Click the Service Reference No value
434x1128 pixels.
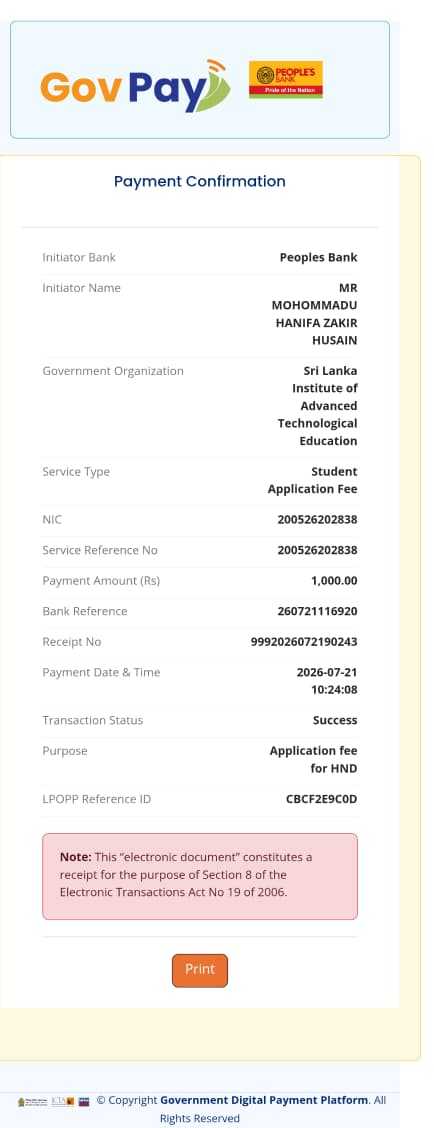tap(317, 550)
